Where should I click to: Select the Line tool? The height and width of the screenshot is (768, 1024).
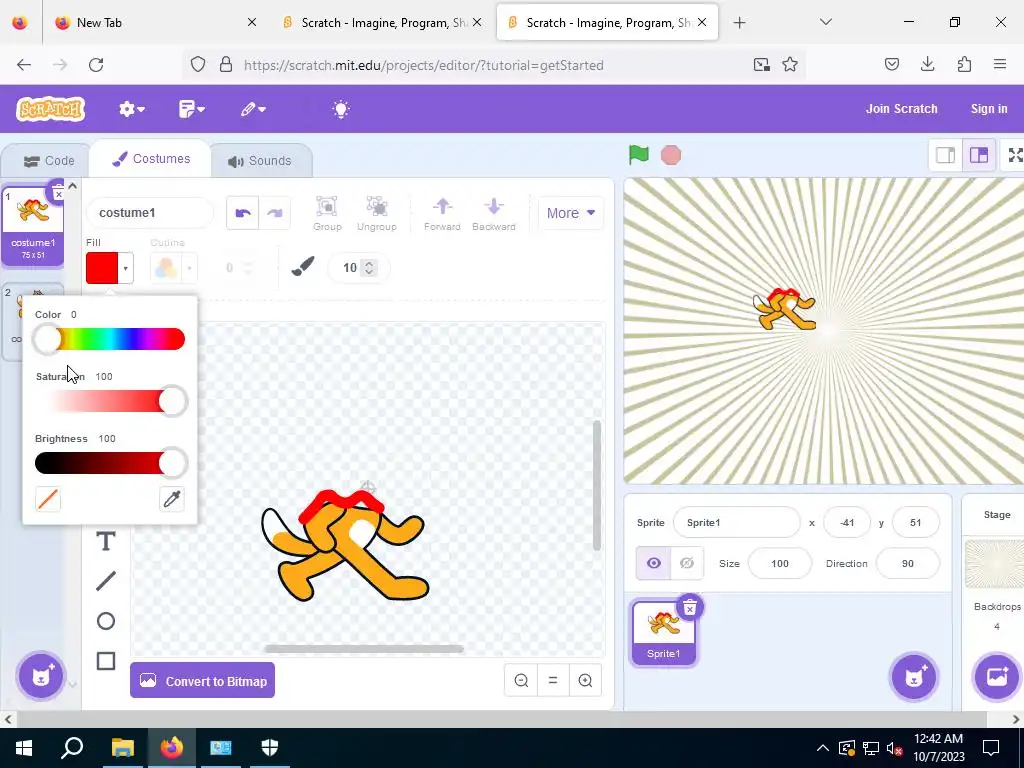pyautogui.click(x=106, y=581)
